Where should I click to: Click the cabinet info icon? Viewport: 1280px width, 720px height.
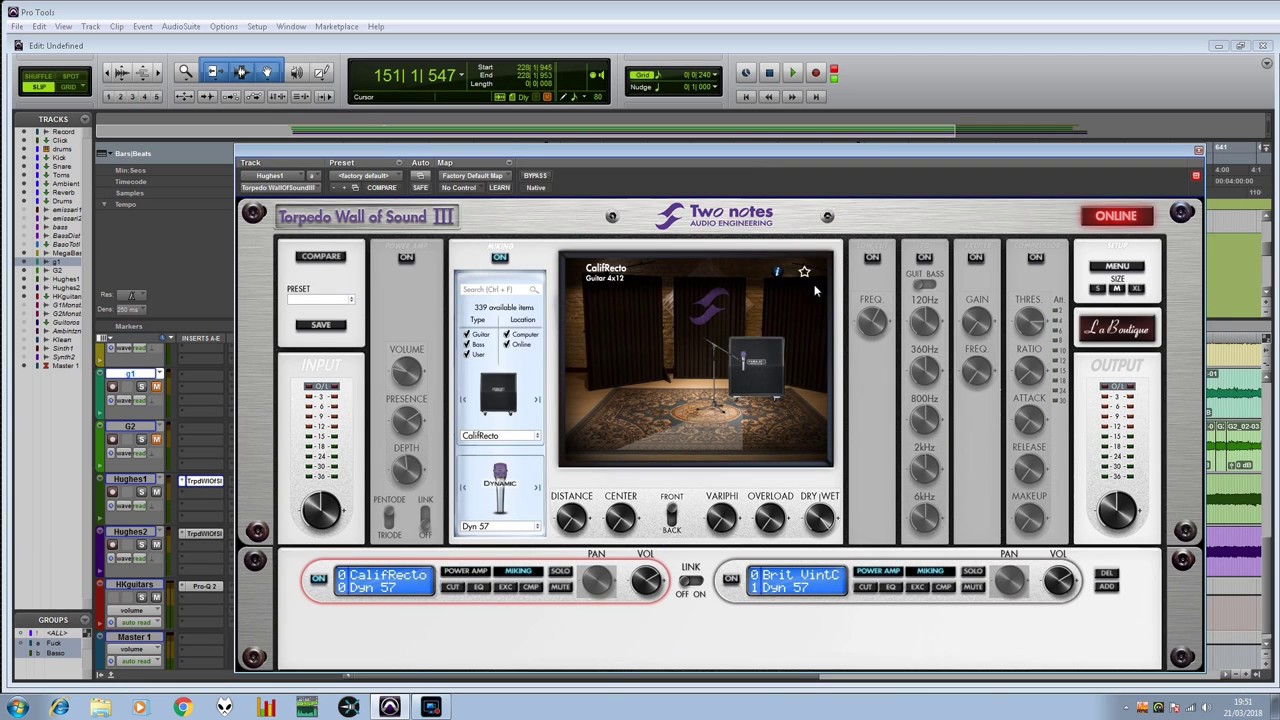point(777,272)
